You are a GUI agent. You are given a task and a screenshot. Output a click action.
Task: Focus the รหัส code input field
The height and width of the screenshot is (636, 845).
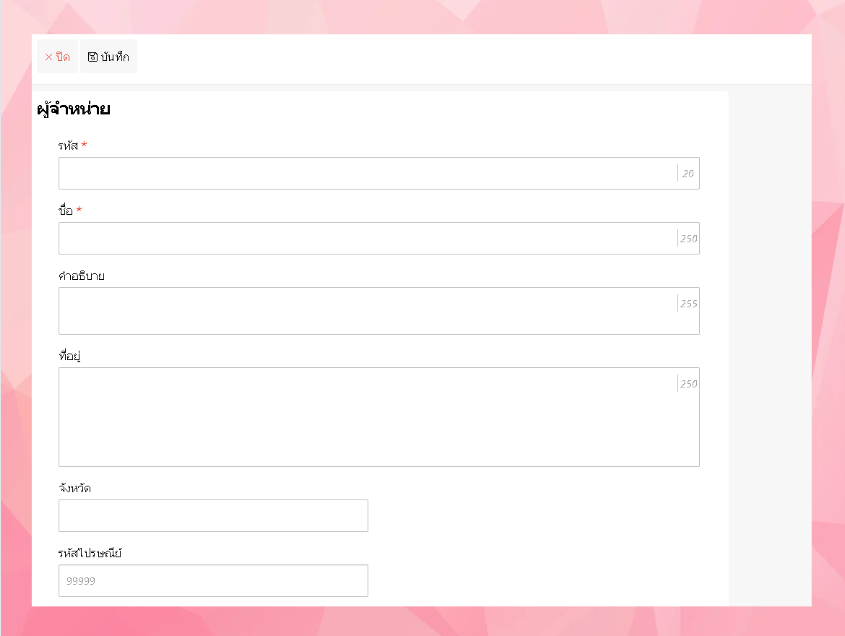(x=366, y=173)
